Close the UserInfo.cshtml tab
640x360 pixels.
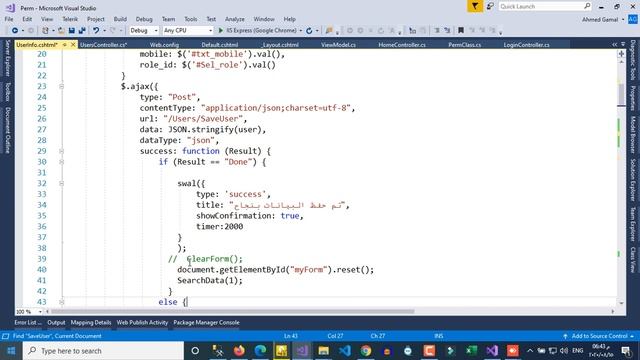(73, 44)
